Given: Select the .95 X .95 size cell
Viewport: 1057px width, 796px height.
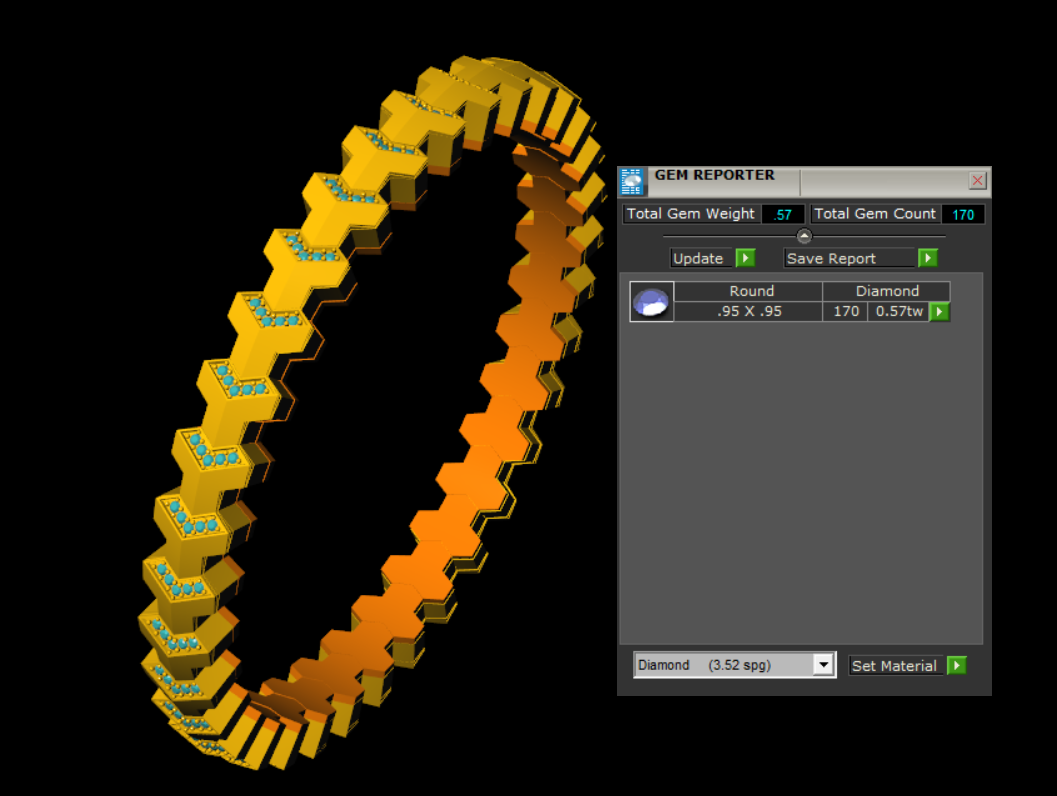Looking at the screenshot, I should (x=749, y=311).
